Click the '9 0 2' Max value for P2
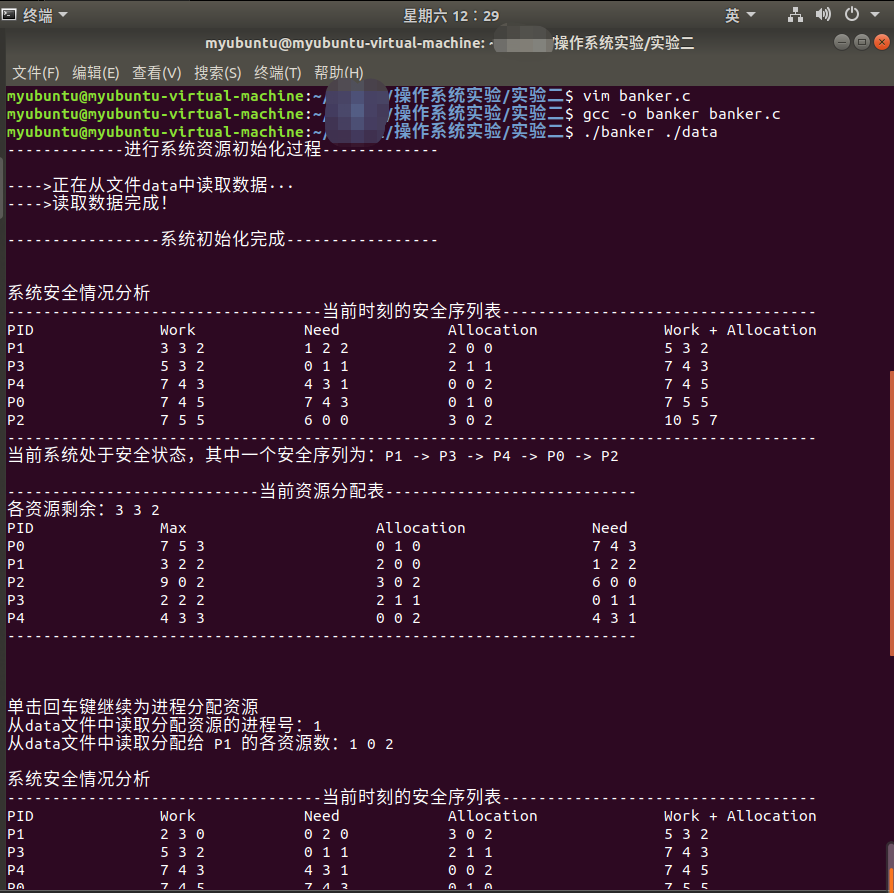This screenshot has width=894, height=893. (x=182, y=582)
